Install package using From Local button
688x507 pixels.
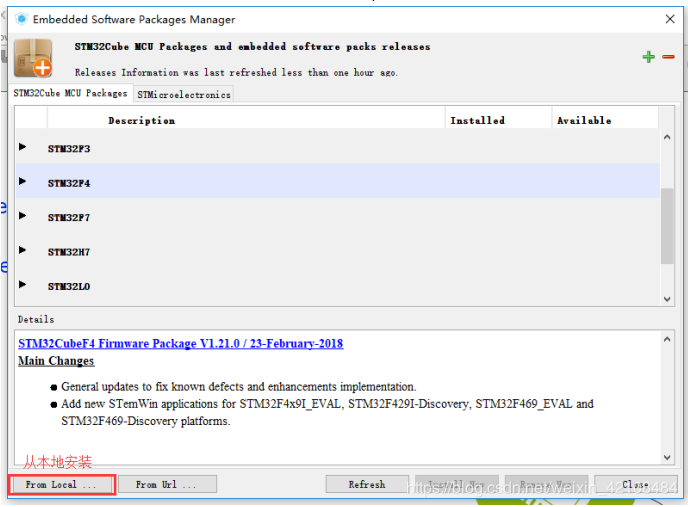61,485
